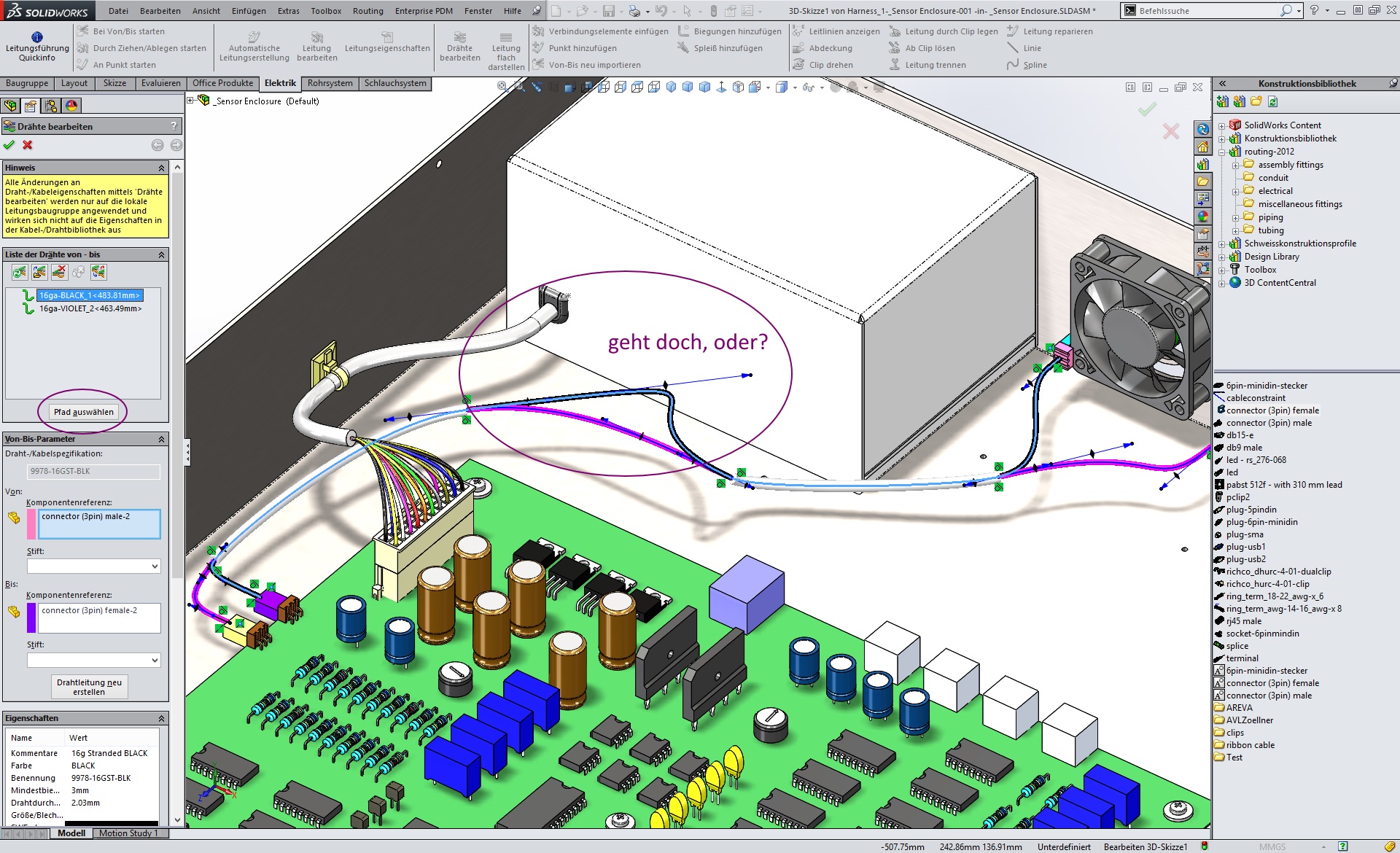The height and width of the screenshot is (853, 1400).
Task: Click Spline tool in routing toolbar
Action: tap(1027, 65)
